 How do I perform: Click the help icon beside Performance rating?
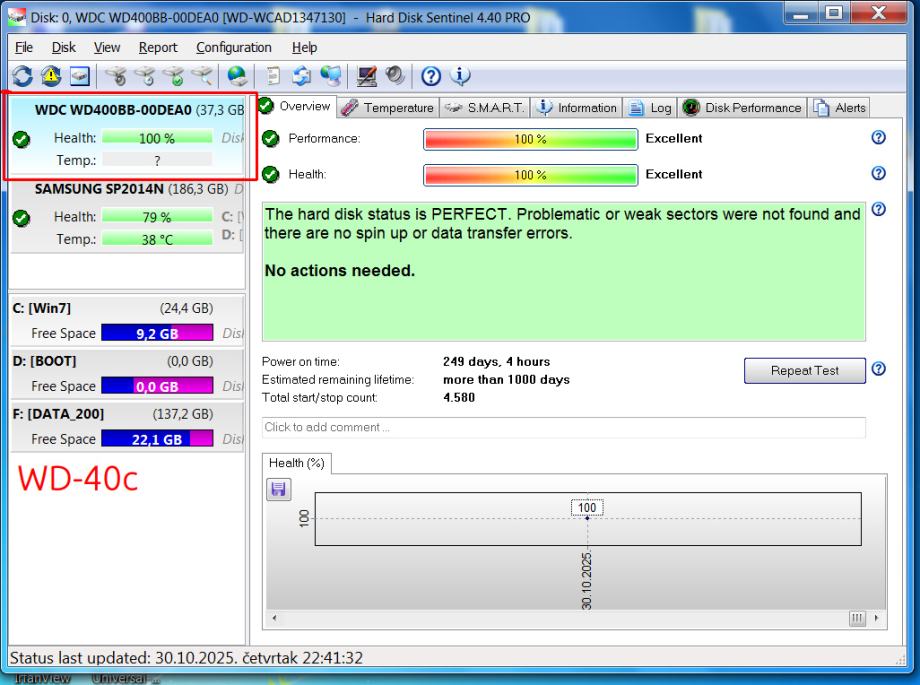point(878,137)
